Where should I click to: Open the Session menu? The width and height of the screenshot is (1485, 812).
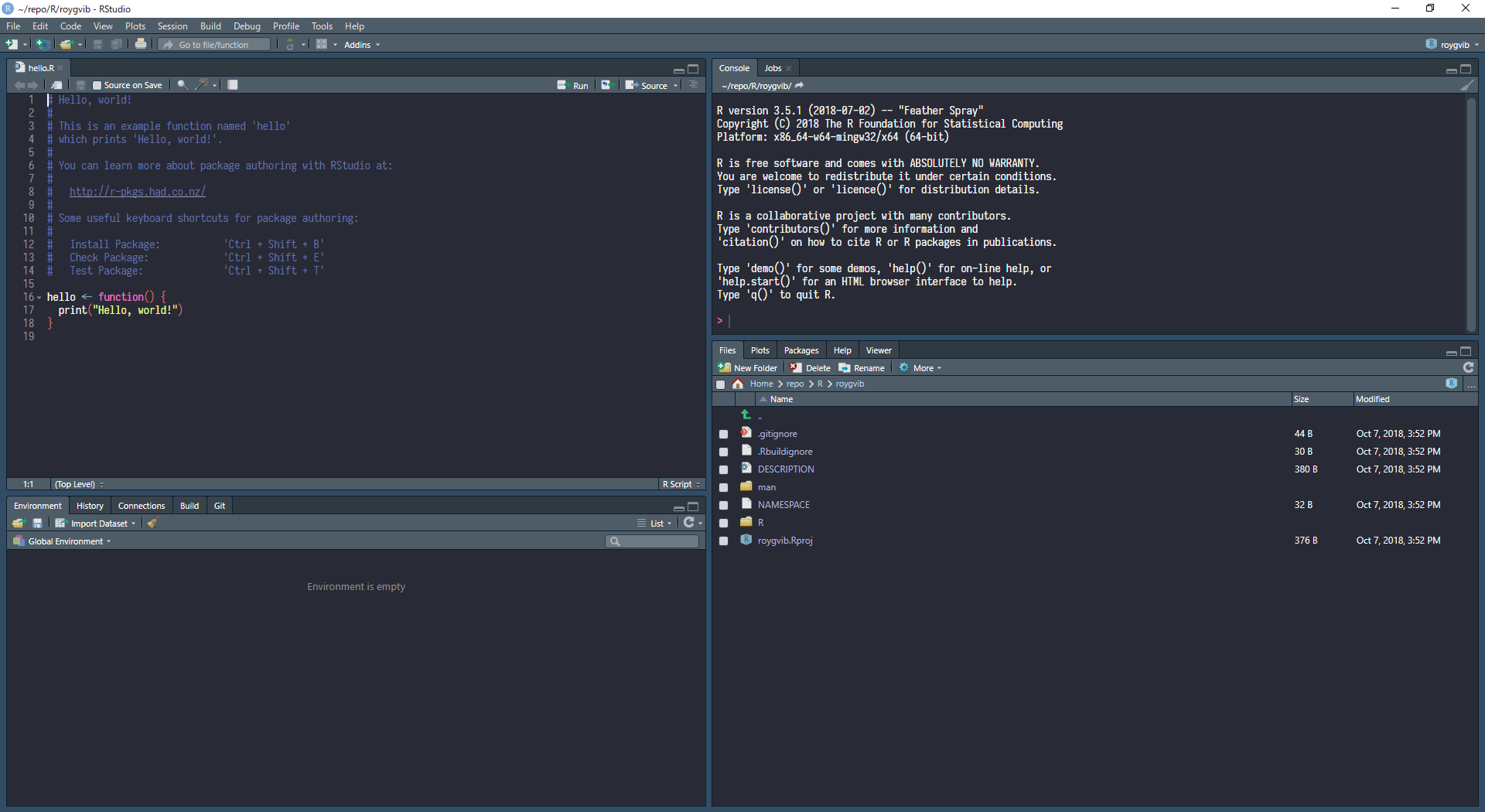[x=172, y=26]
